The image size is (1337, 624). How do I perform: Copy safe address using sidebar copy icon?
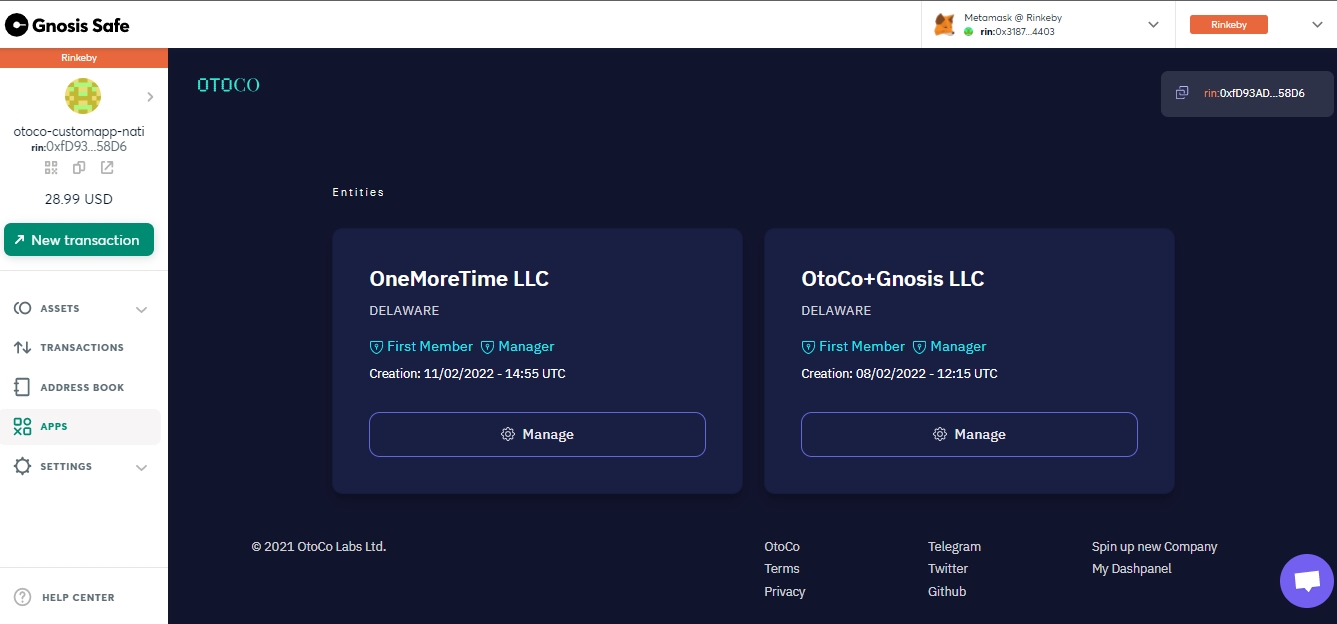79,168
